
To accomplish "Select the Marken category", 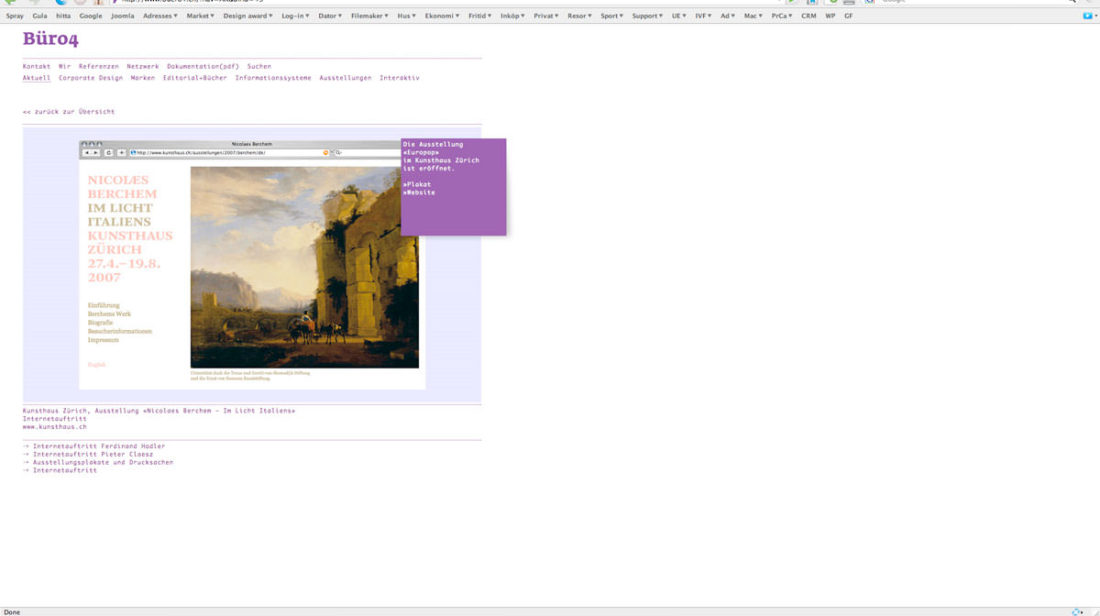I will tap(142, 78).
